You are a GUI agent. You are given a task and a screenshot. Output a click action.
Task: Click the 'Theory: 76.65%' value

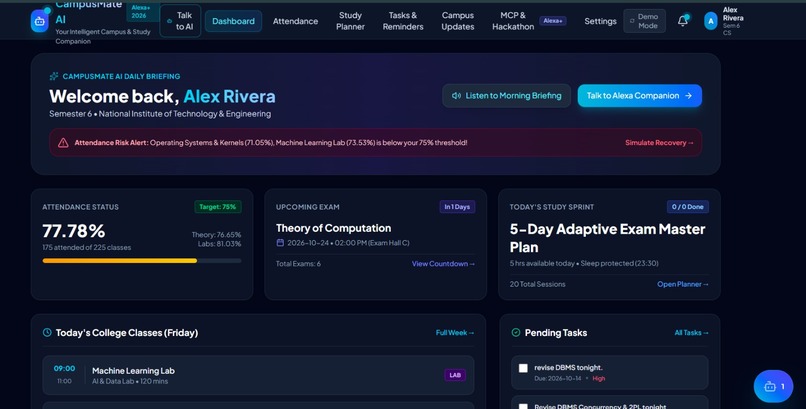tap(216, 234)
